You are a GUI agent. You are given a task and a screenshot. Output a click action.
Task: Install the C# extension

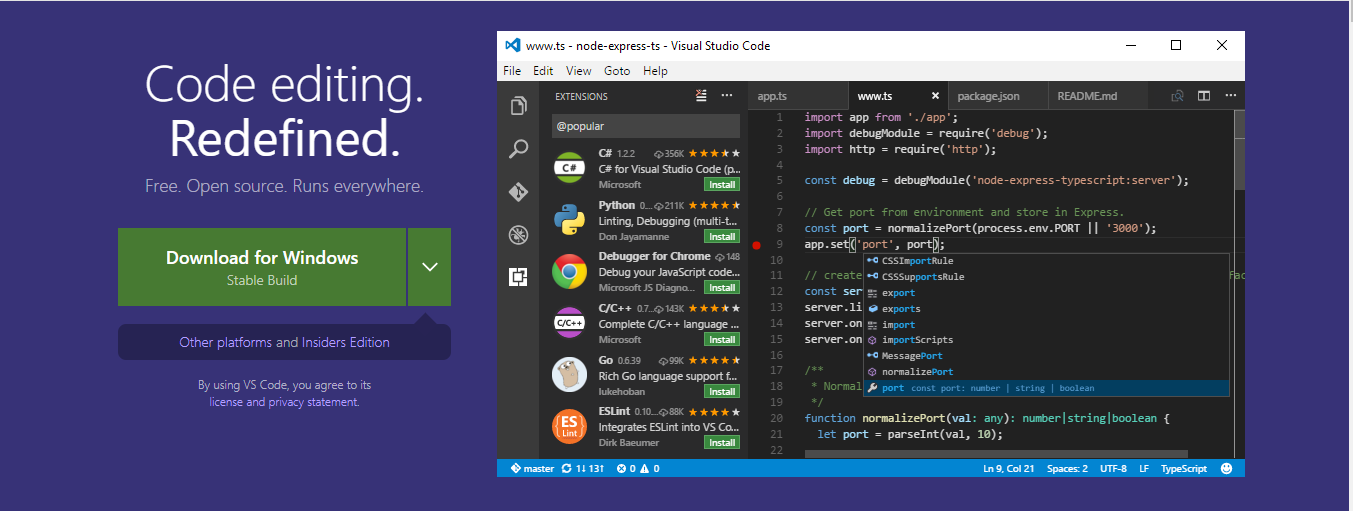[x=722, y=185]
